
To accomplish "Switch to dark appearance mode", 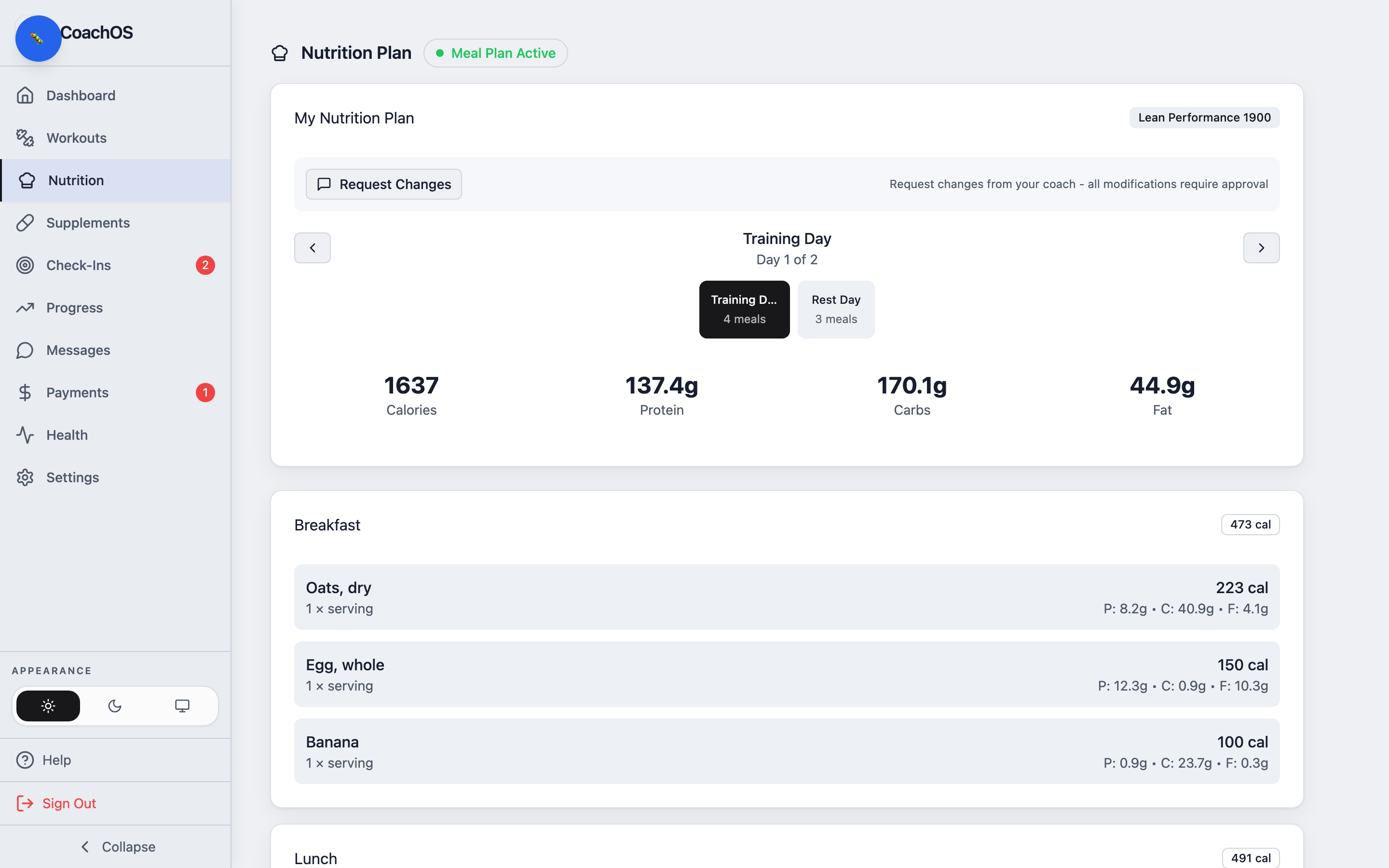I will coord(115,706).
